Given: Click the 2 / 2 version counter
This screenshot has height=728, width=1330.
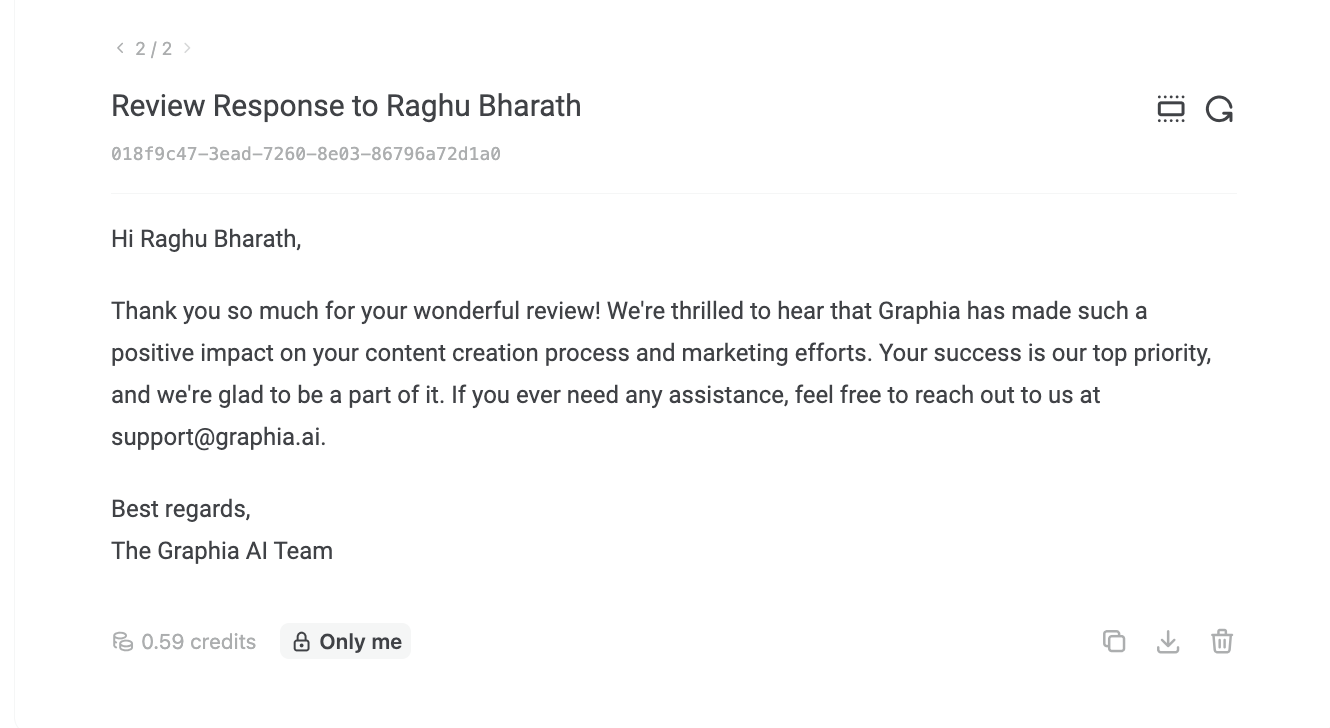Looking at the screenshot, I should (x=153, y=48).
